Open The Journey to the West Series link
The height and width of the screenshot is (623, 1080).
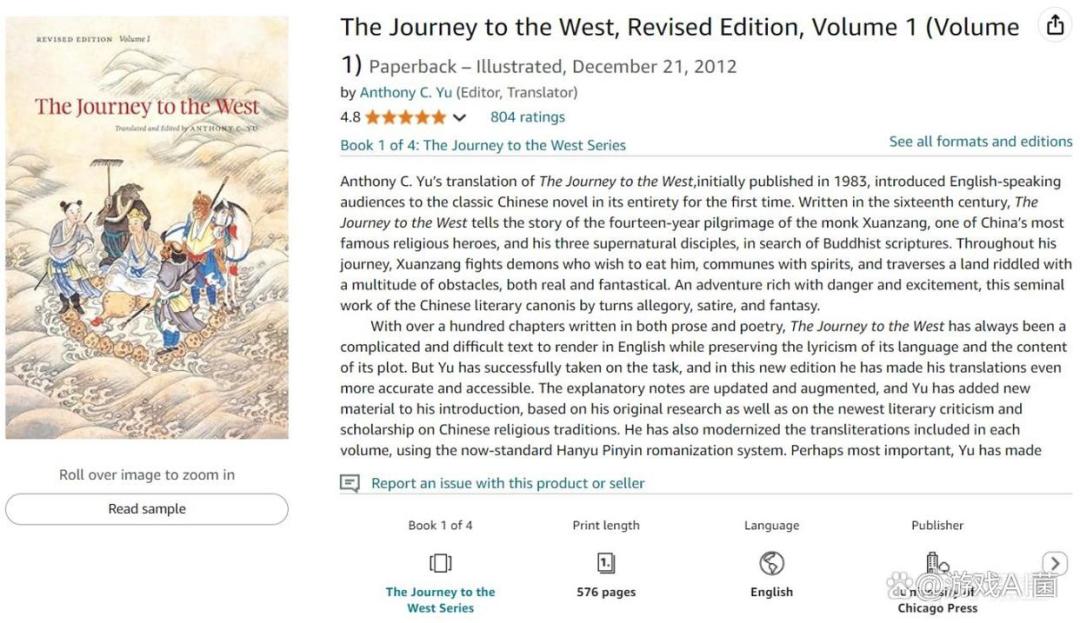[x=440, y=599]
